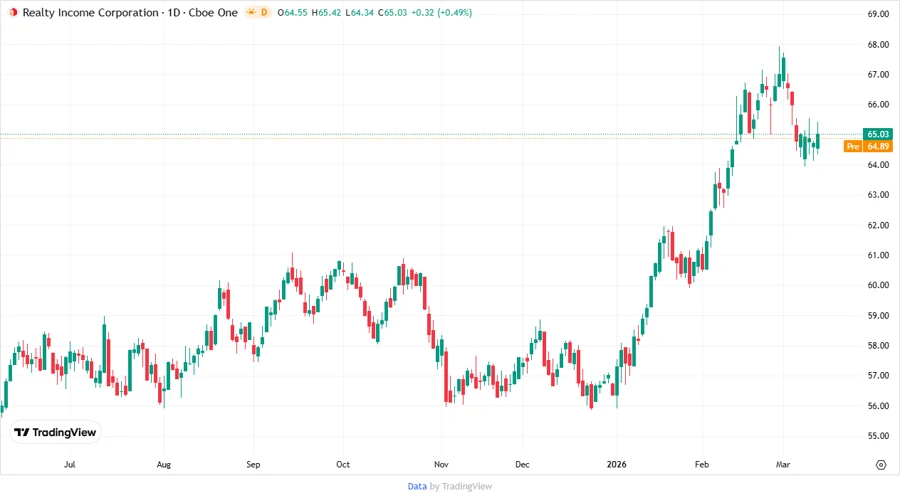Click the '57.00' price axis label
The image size is (900, 498).
(x=878, y=375)
